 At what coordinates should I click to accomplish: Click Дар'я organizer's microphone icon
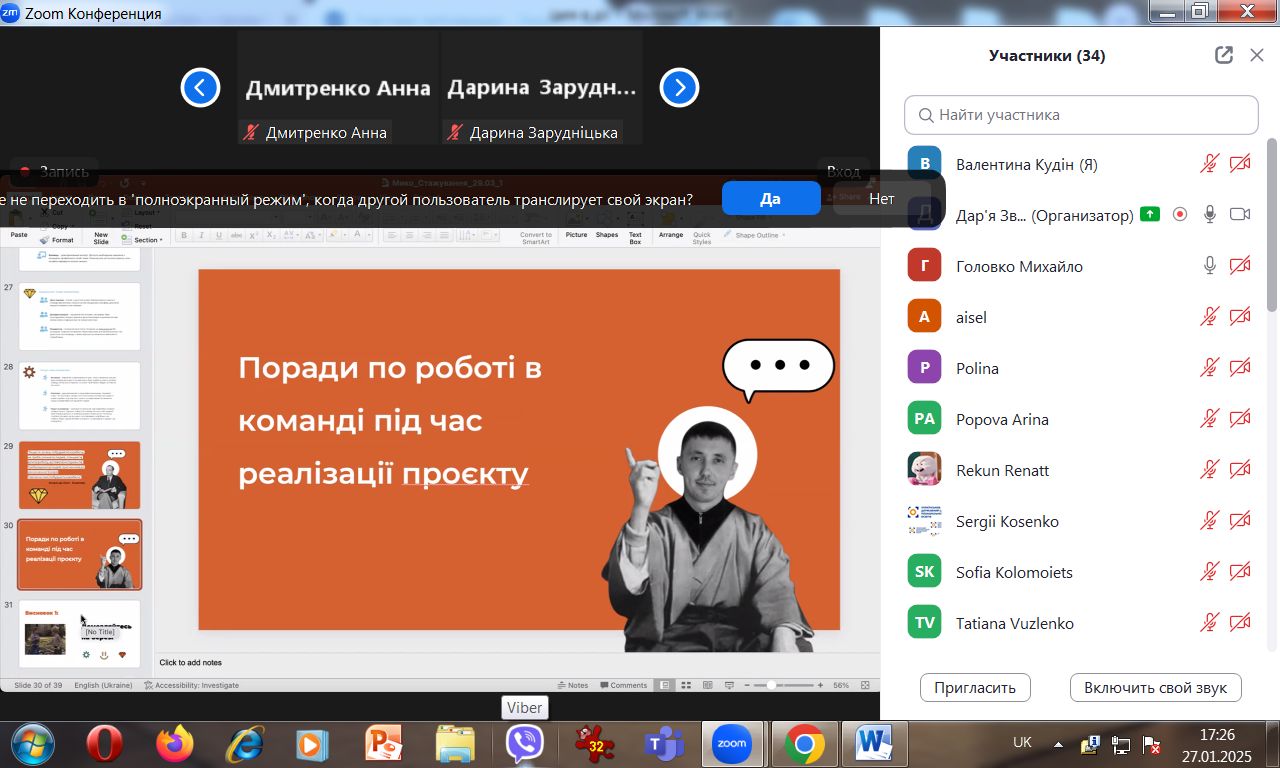pyautogui.click(x=1210, y=214)
